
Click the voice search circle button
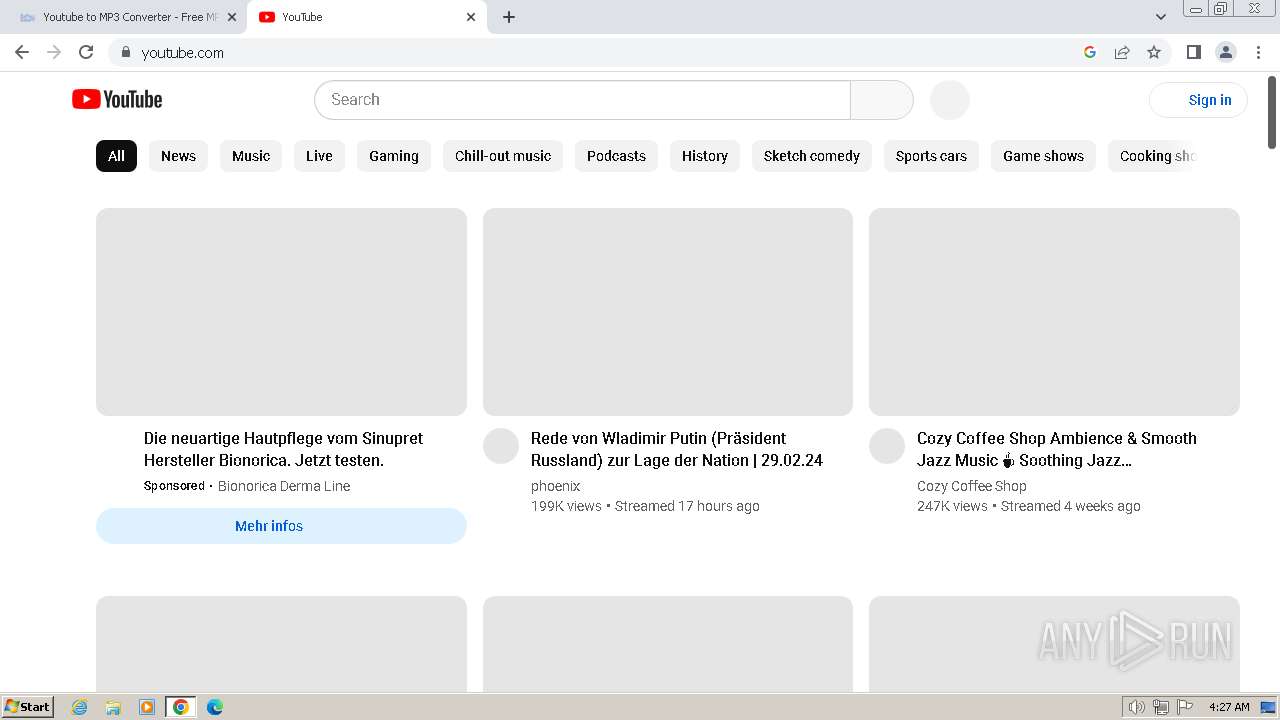950,100
